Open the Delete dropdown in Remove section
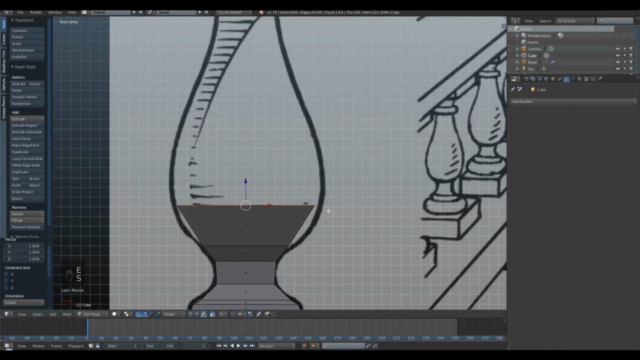The width and height of the screenshot is (640, 360). pyautogui.click(x=27, y=213)
